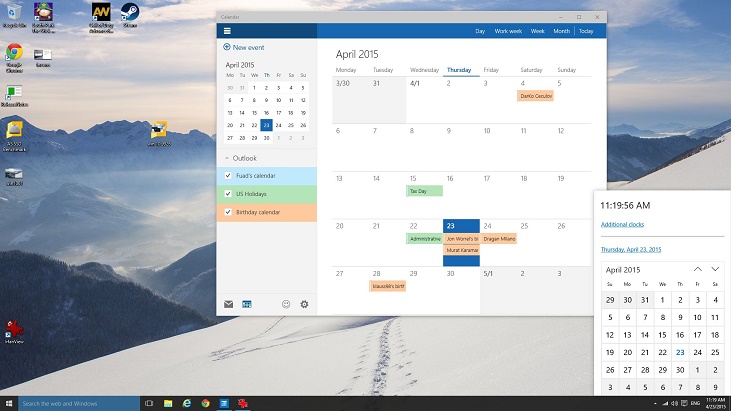Image resolution: width=731 pixels, height=411 pixels.
Task: Open Google Chrome desktop shortcut
Action: (15, 55)
